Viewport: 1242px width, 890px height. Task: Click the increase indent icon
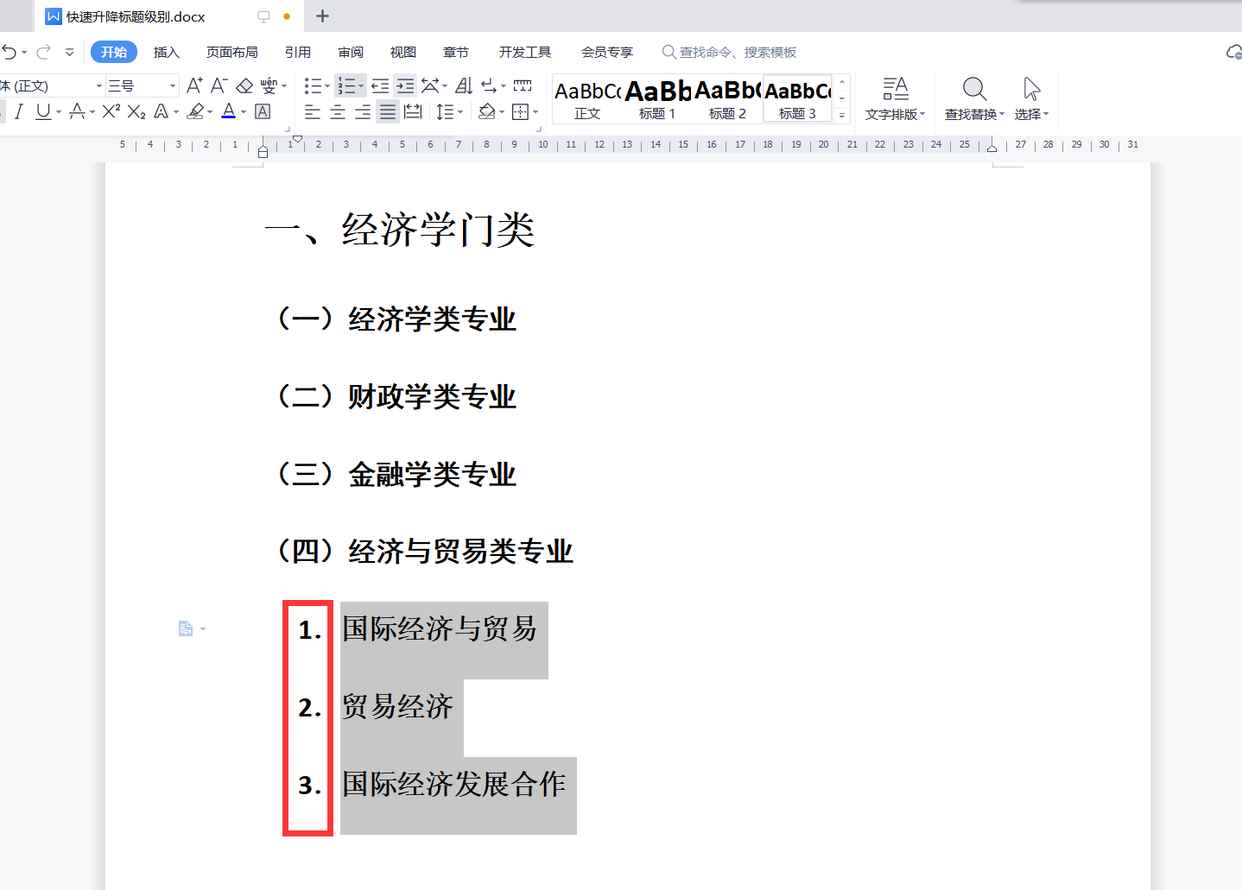point(406,85)
